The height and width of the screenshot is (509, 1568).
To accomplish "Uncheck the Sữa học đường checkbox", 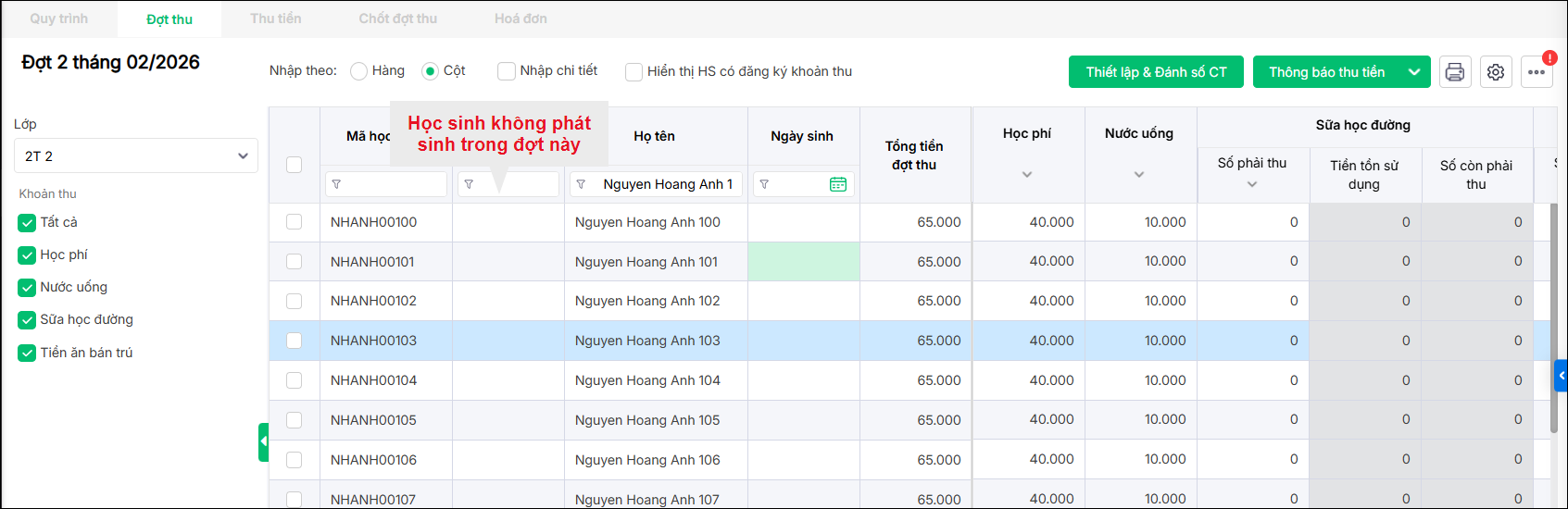I will [x=27, y=320].
